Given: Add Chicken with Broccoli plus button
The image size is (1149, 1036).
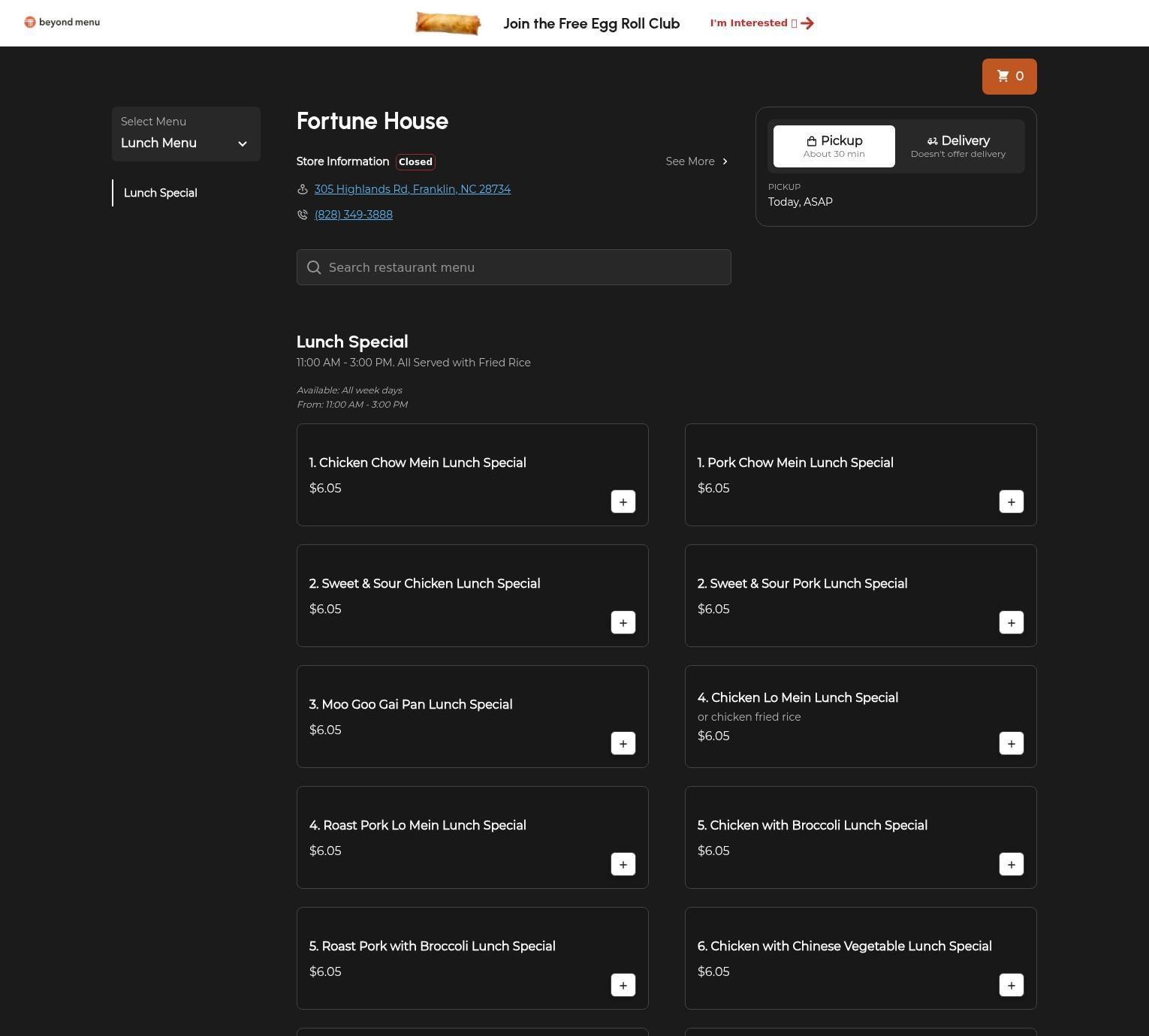Looking at the screenshot, I should pyautogui.click(x=1011, y=865).
